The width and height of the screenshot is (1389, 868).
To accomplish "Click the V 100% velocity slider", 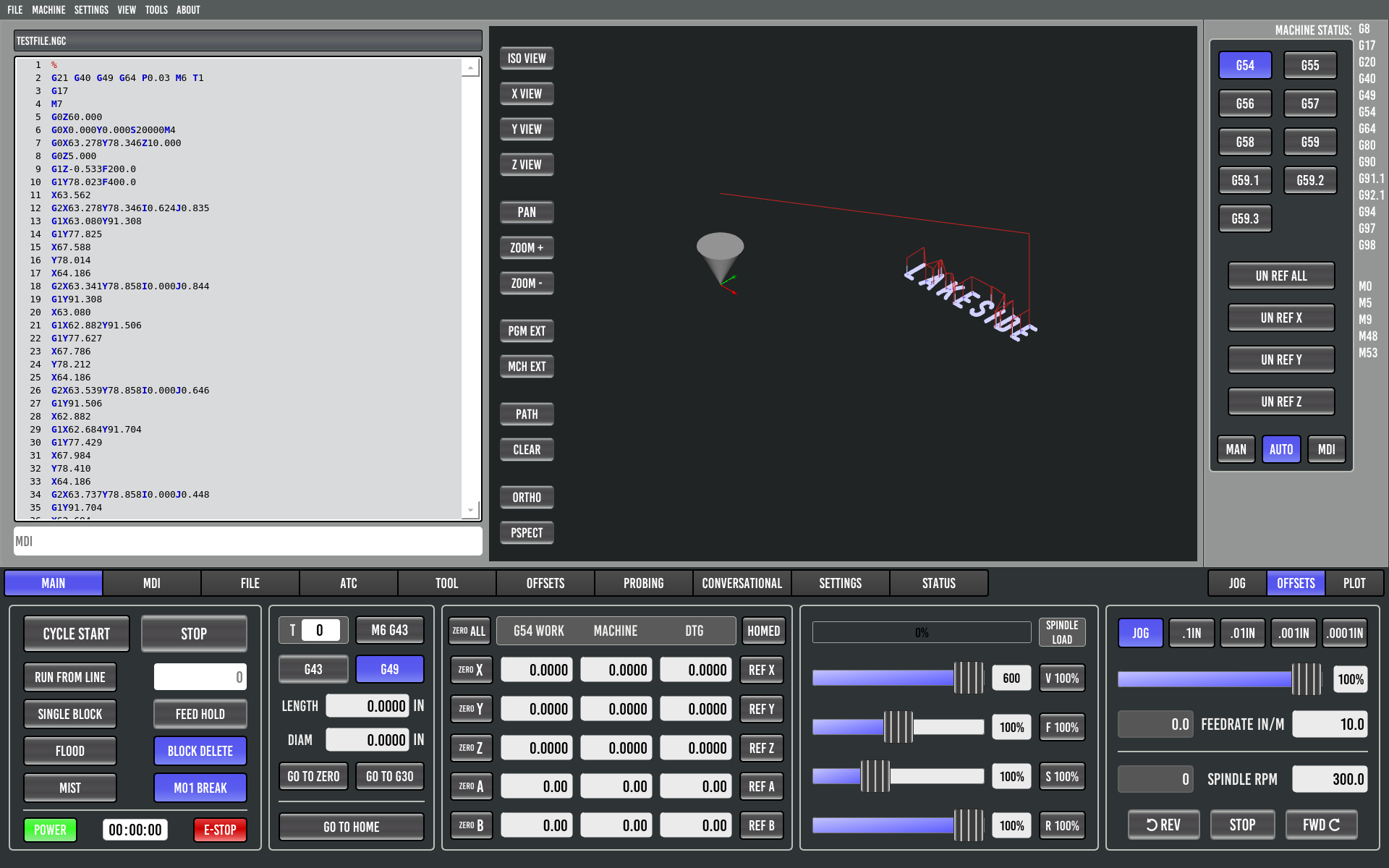I will (x=898, y=678).
